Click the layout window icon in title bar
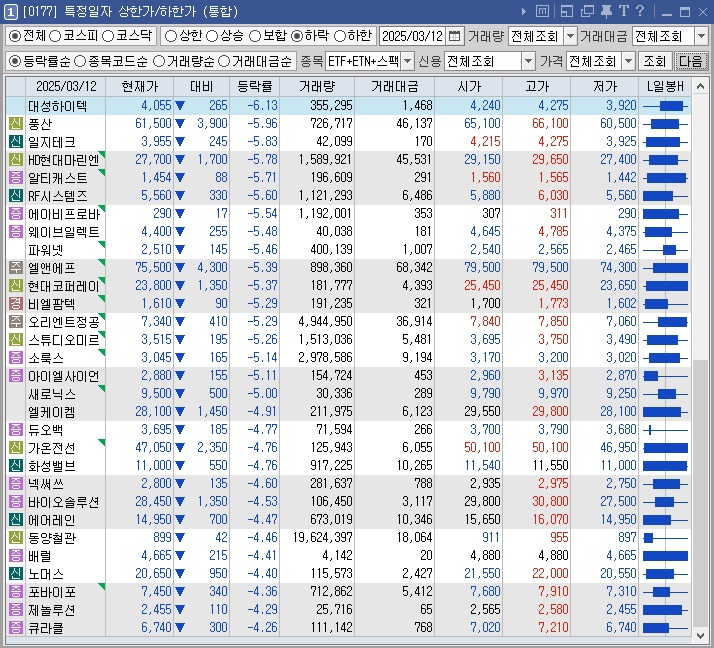Viewport: 714px width, 648px height. point(567,11)
